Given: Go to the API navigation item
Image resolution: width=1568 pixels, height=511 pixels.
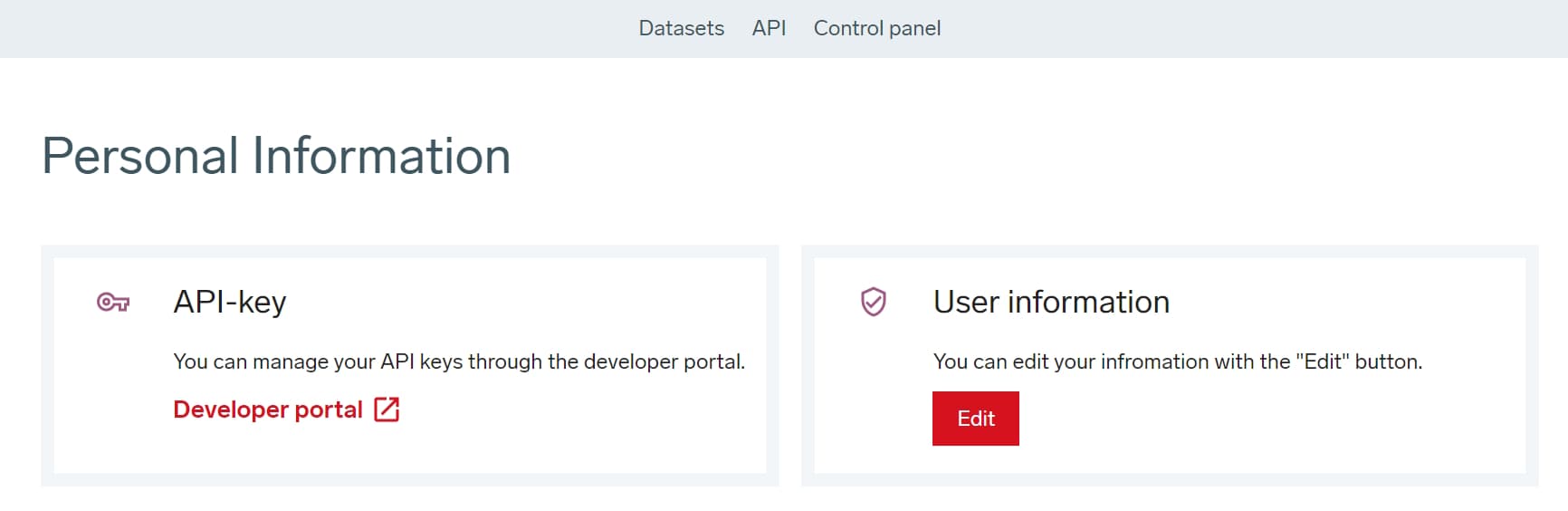Looking at the screenshot, I should coord(769,28).
